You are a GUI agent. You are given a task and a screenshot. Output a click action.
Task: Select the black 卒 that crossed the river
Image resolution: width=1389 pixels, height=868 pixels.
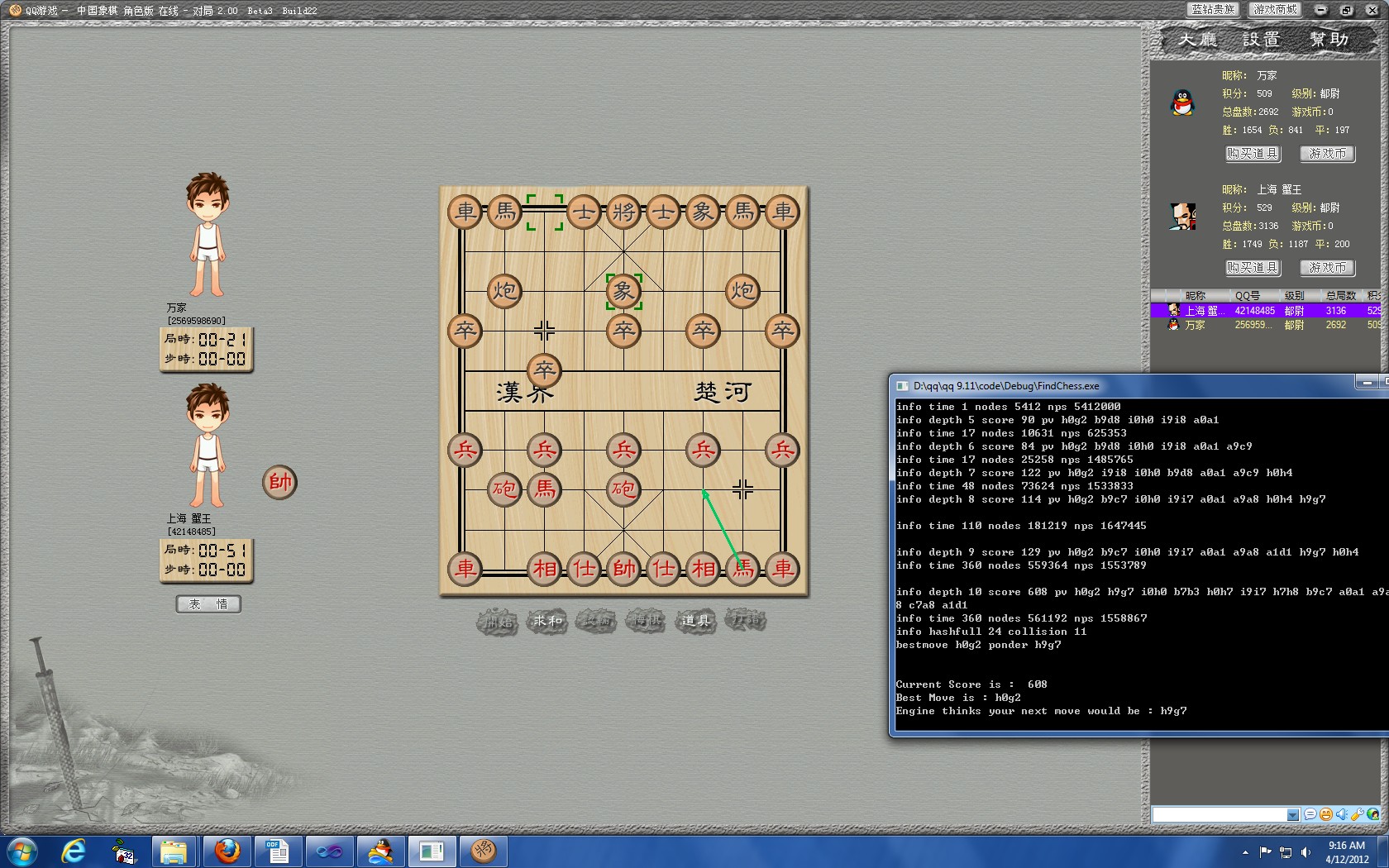pos(545,370)
